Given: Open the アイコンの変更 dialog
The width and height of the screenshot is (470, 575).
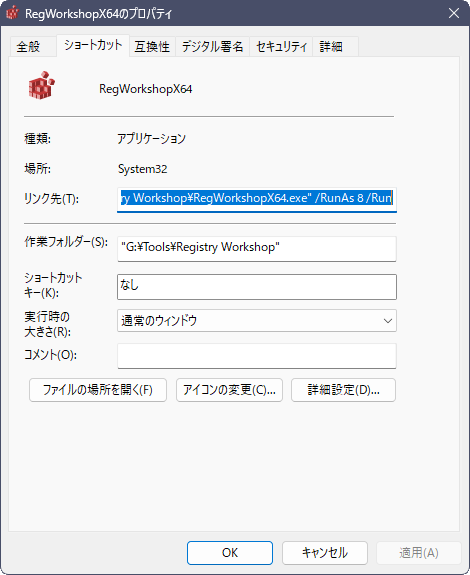Looking at the screenshot, I should click(x=229, y=390).
